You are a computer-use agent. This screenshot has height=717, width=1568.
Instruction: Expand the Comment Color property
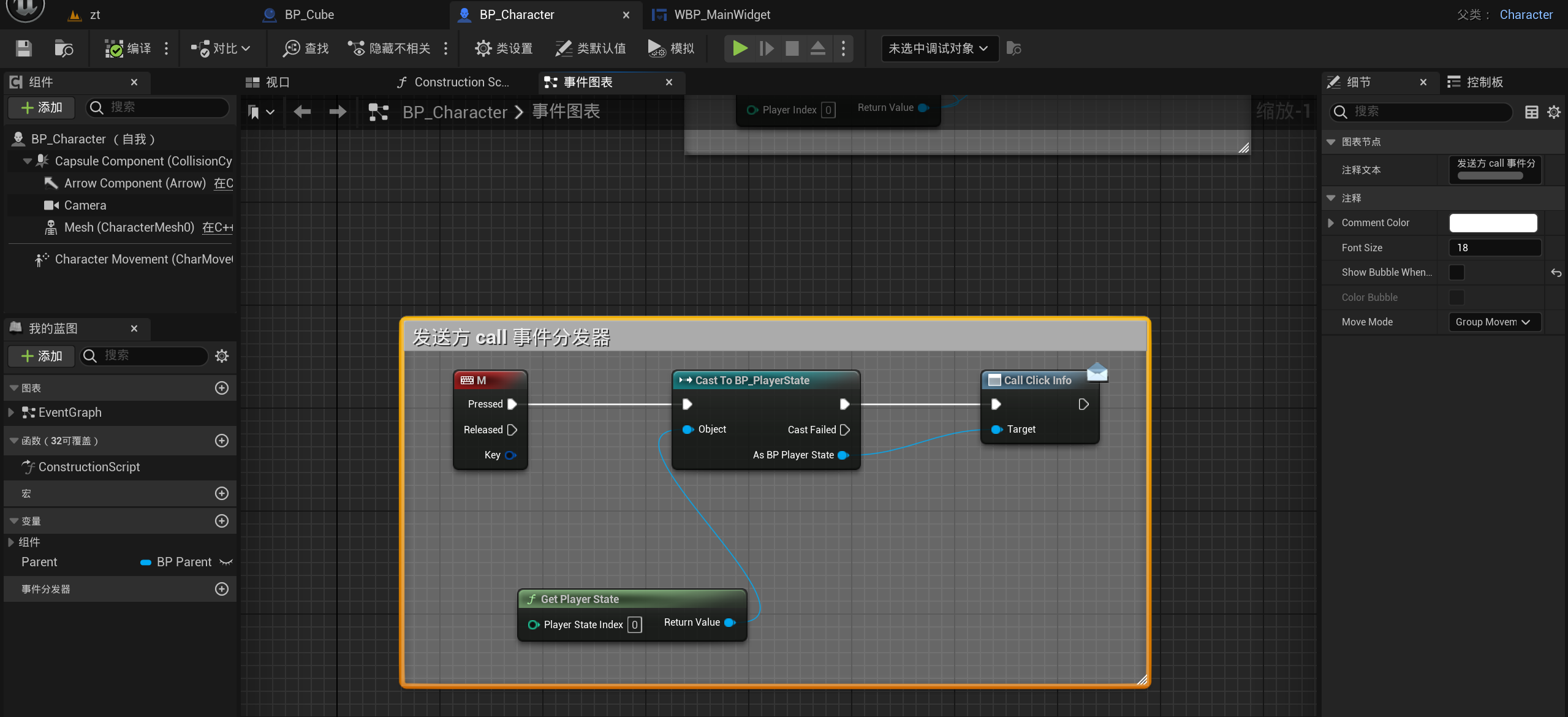[1331, 222]
